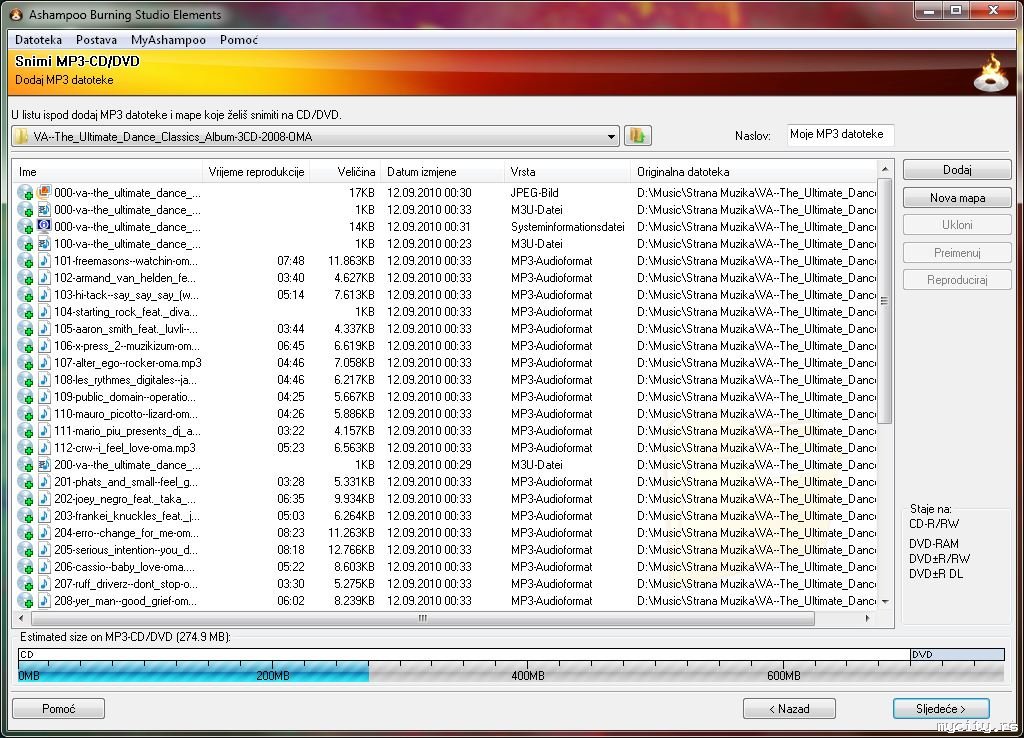Image resolution: width=1024 pixels, height=738 pixels.
Task: Click music note icon for 112-crw--i_feel_love
Action: click(x=44, y=447)
